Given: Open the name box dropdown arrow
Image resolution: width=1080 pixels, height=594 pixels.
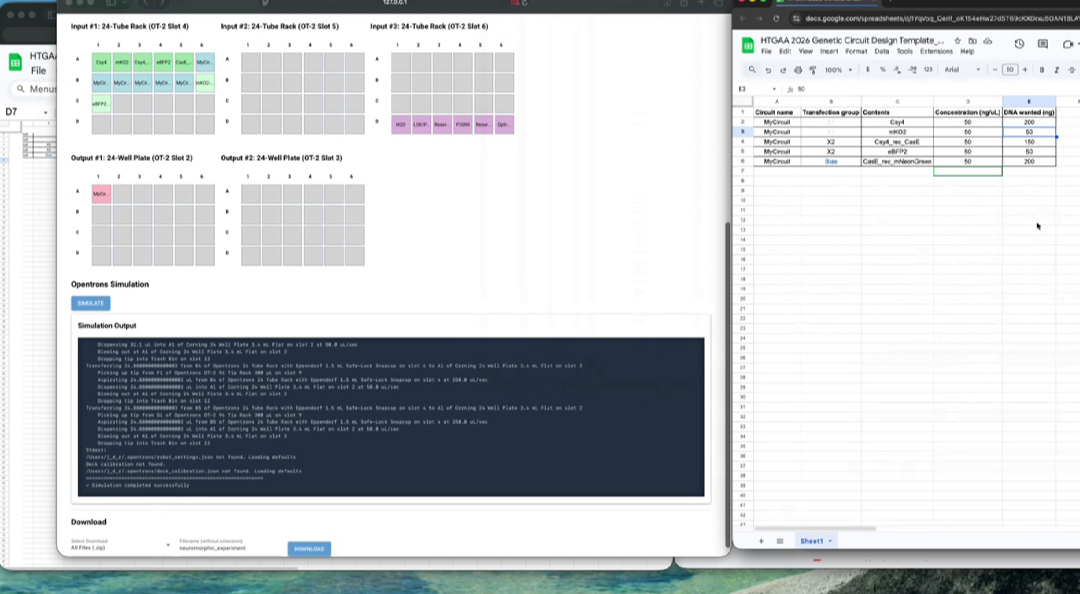Looking at the screenshot, I should (x=774, y=89).
